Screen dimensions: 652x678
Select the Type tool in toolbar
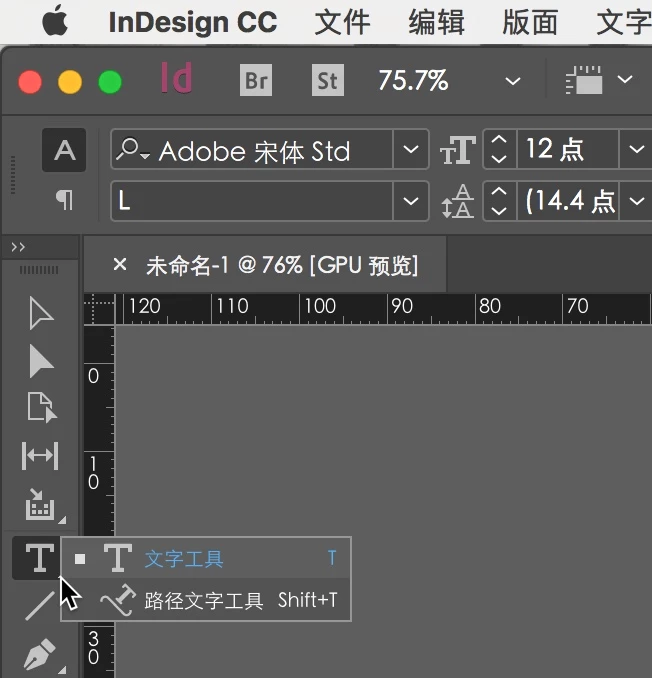click(x=38, y=558)
